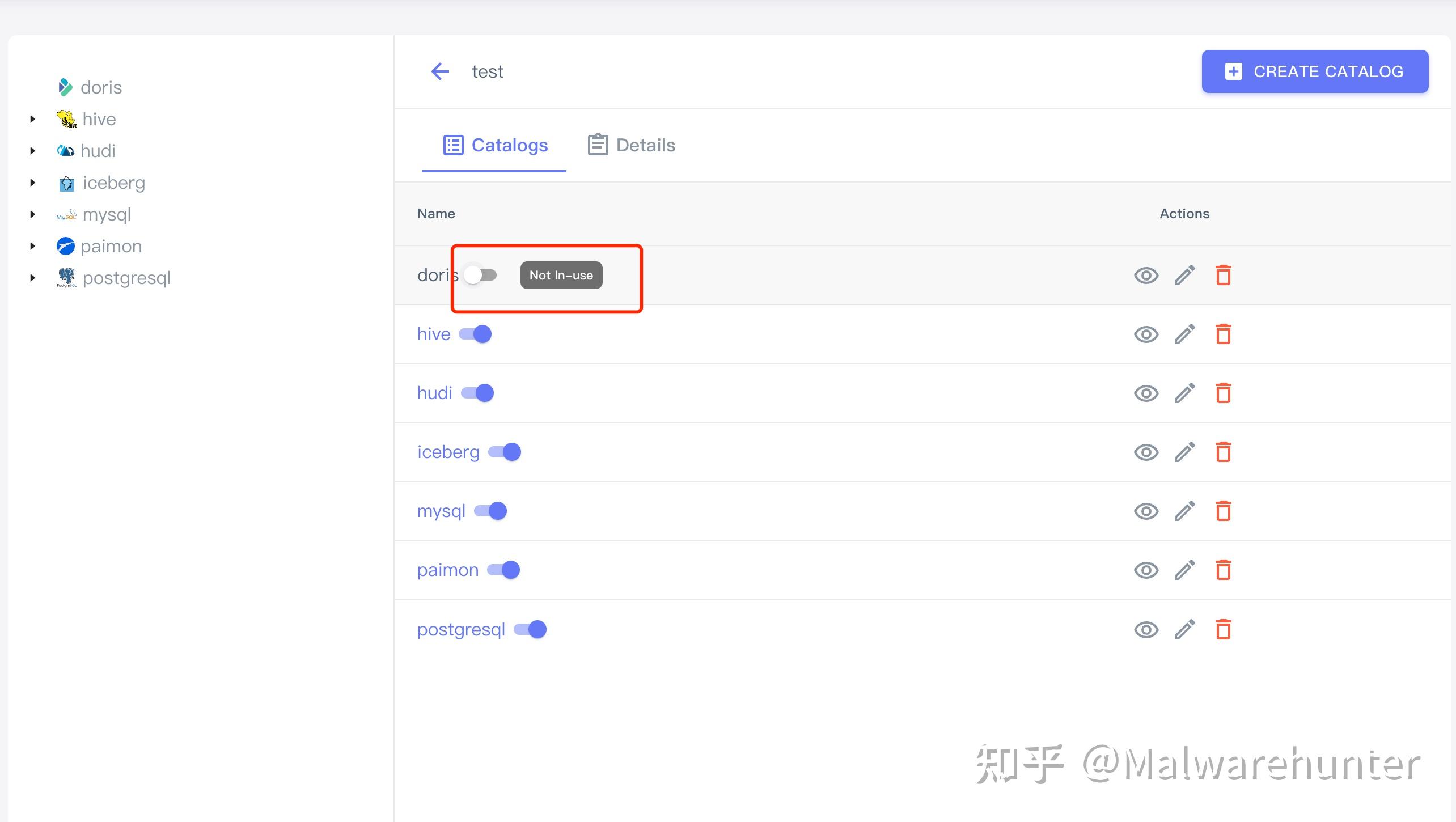Open the iceberg catalog name link

tap(448, 452)
